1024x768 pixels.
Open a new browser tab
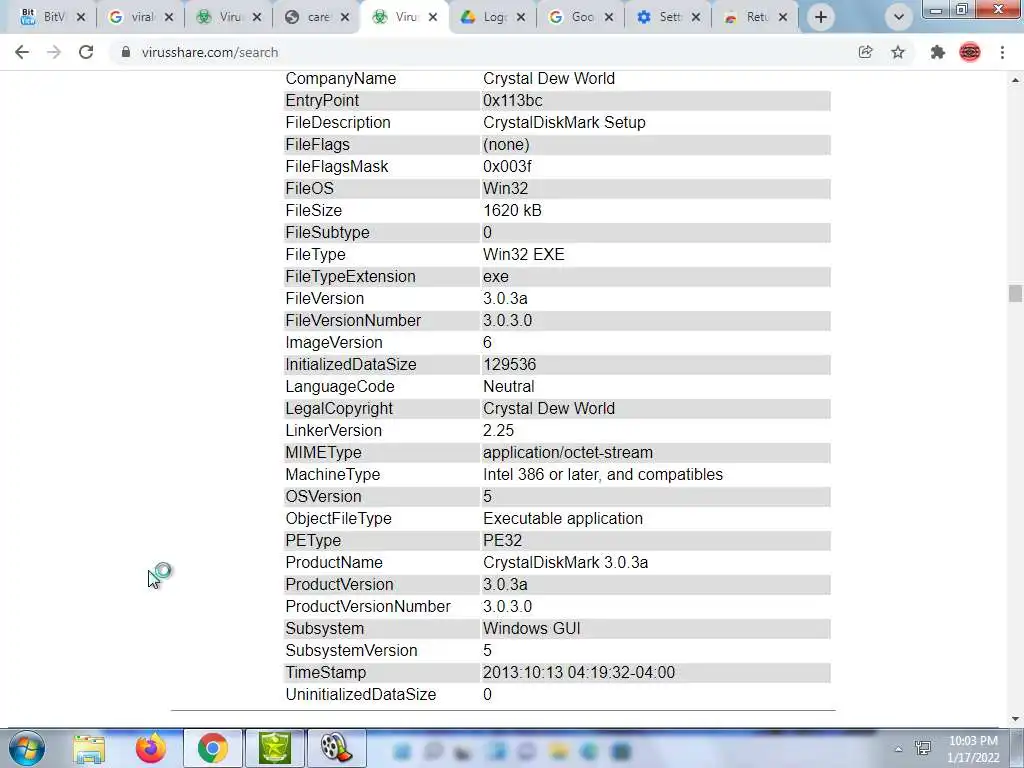tap(821, 17)
